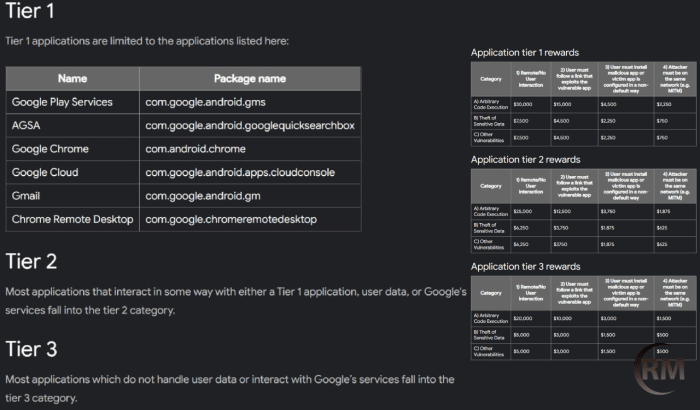Select the "Google Cloud" name cell
This screenshot has width=700, height=410.
pyautogui.click(x=72, y=172)
